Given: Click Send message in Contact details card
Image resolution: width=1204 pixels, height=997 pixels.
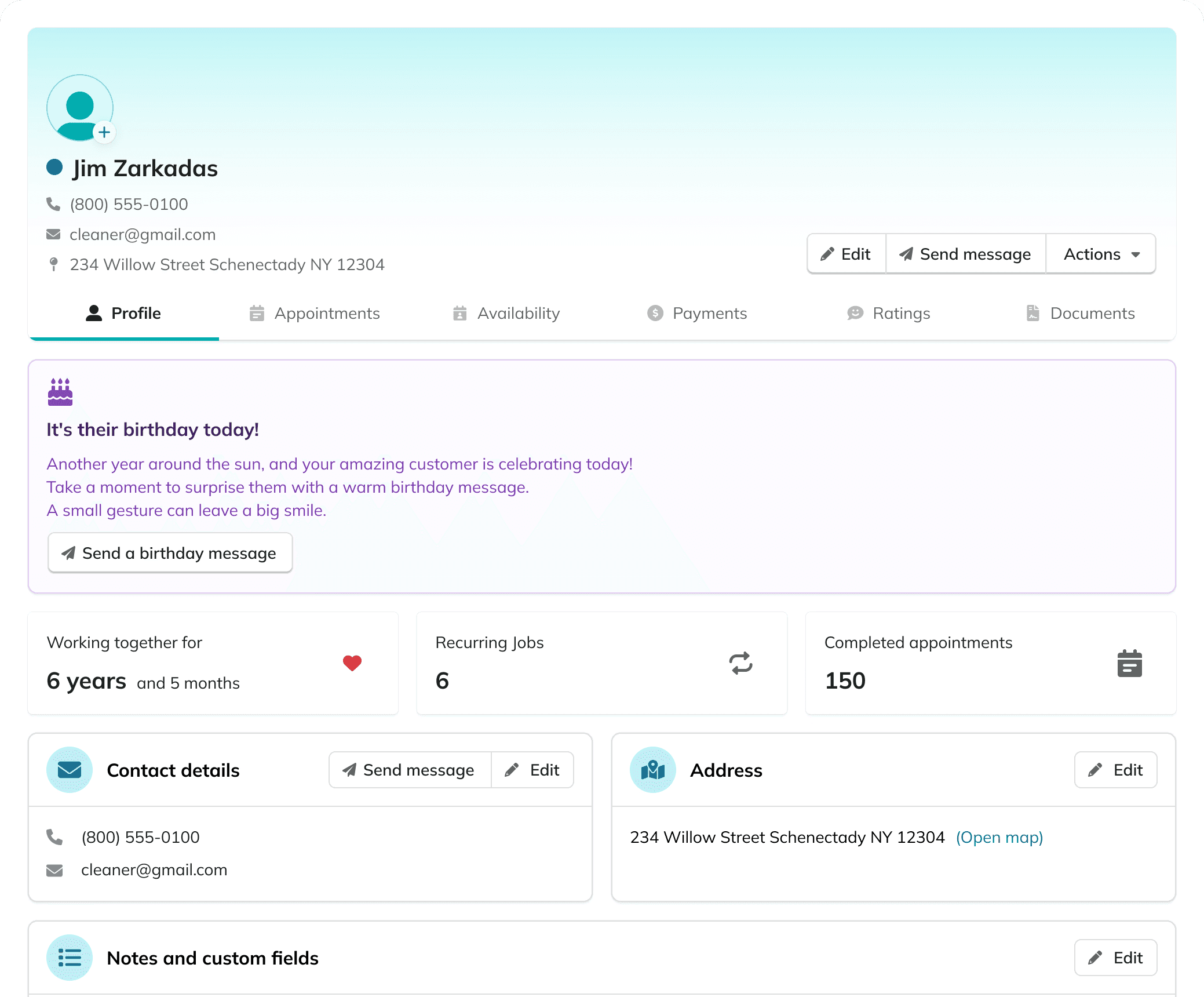Looking at the screenshot, I should click(x=409, y=770).
